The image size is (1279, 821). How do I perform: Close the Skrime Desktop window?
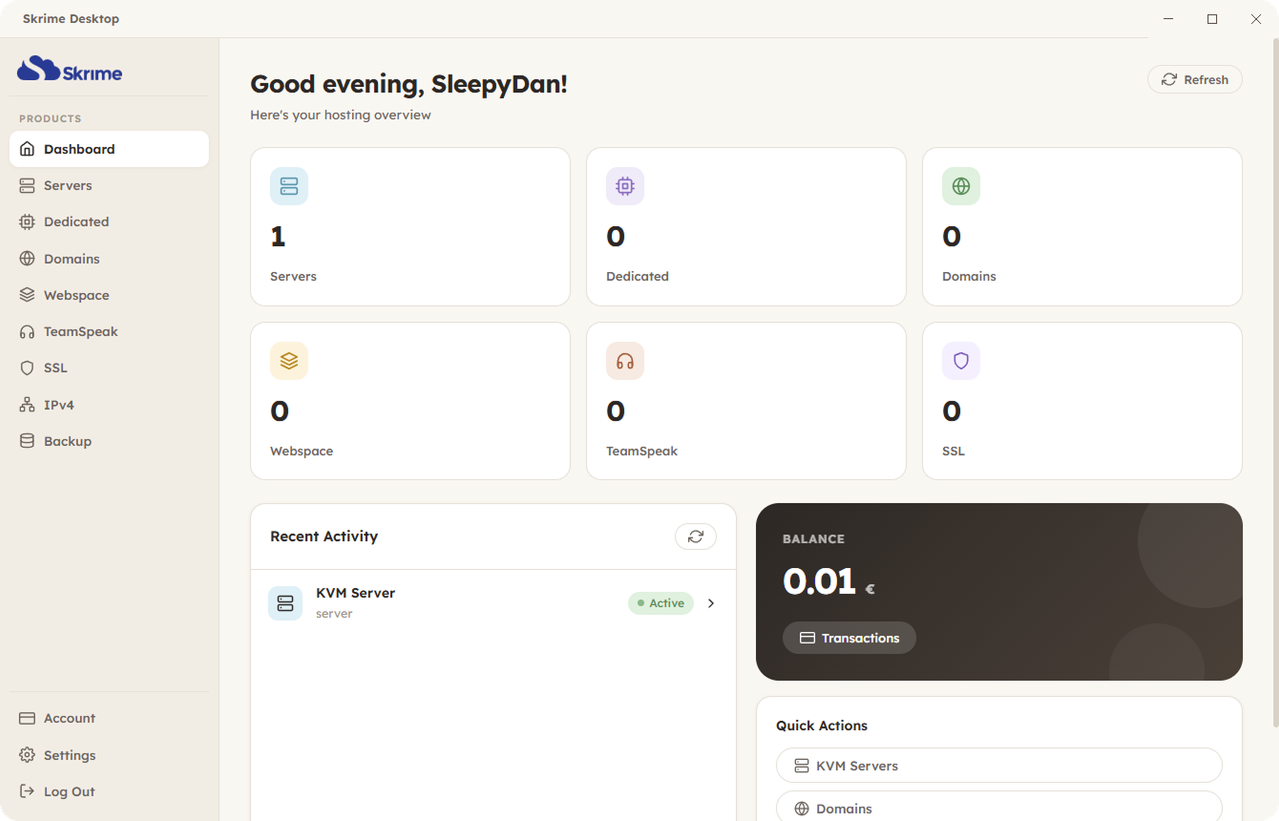1256,19
